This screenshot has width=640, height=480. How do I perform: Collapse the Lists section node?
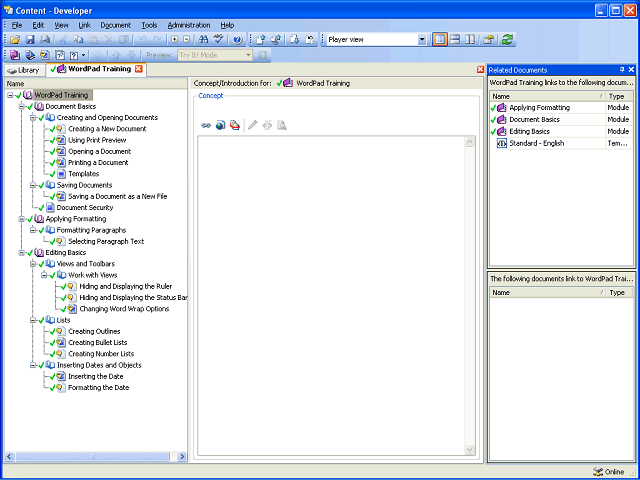click(33, 320)
